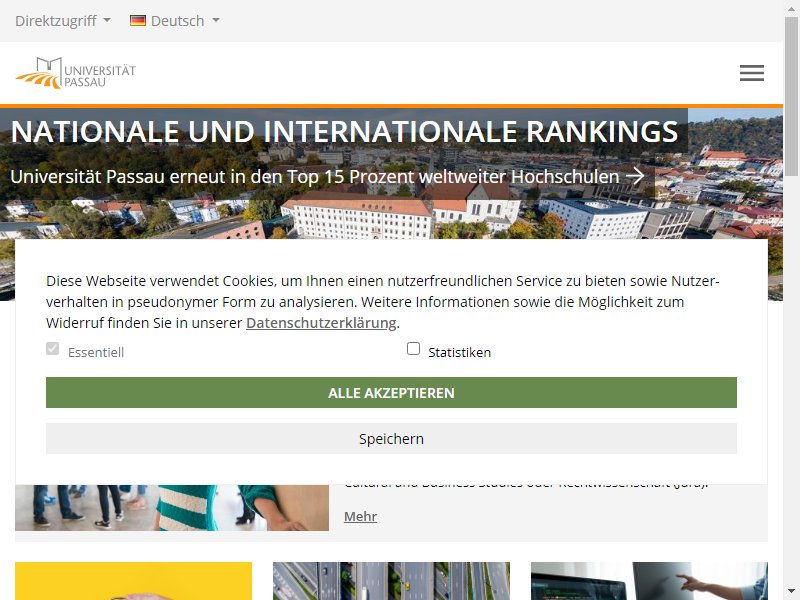
Task: Click the vertical scrollbar thumb
Action: pos(792,96)
